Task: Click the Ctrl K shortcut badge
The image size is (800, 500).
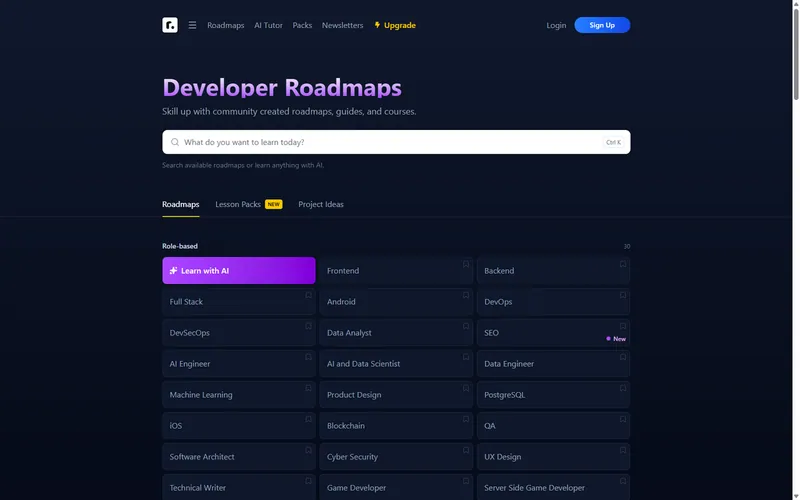Action: coord(613,142)
